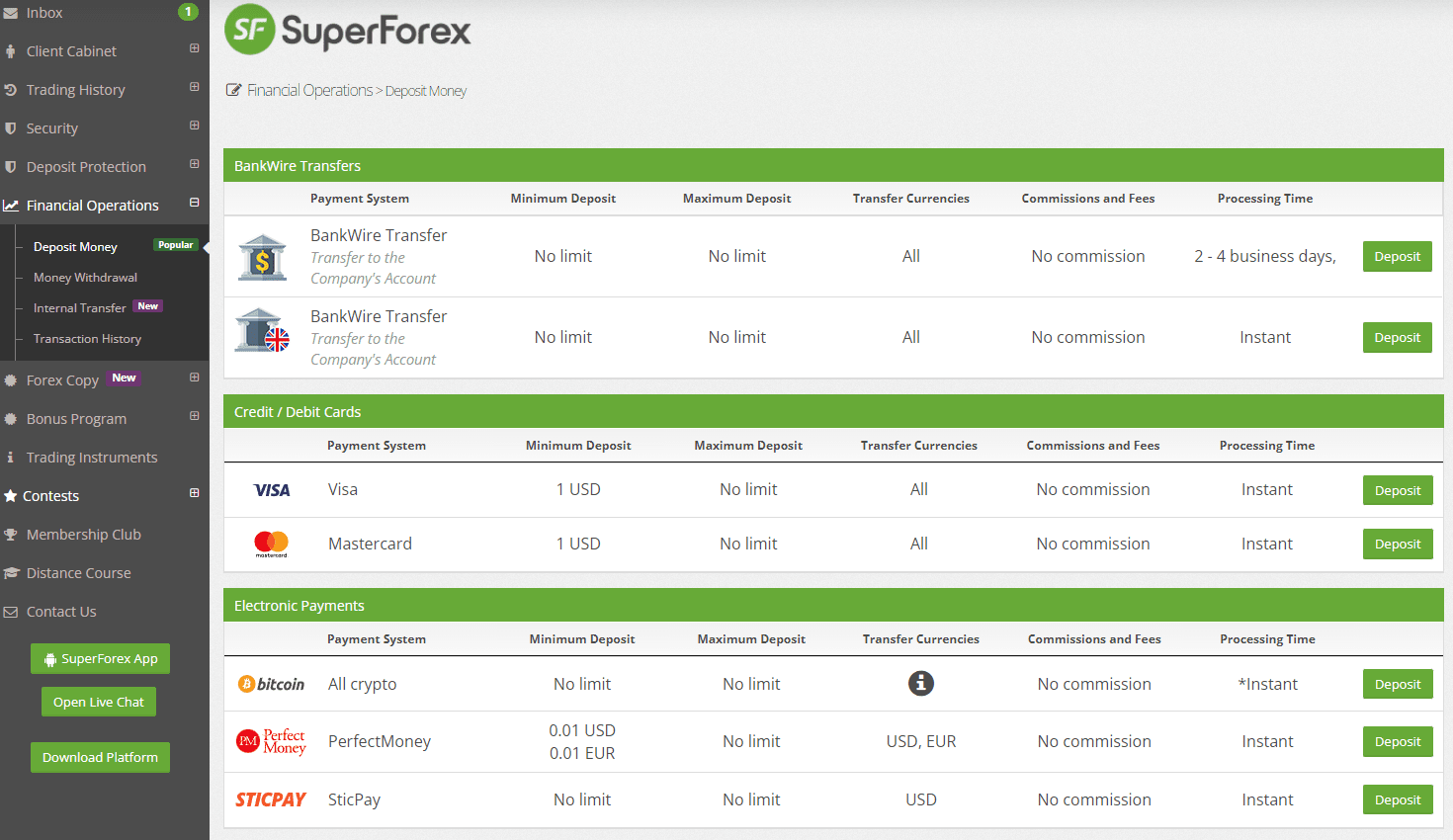Image resolution: width=1453 pixels, height=840 pixels.
Task: Open the SuperForex App button
Action: [100, 659]
